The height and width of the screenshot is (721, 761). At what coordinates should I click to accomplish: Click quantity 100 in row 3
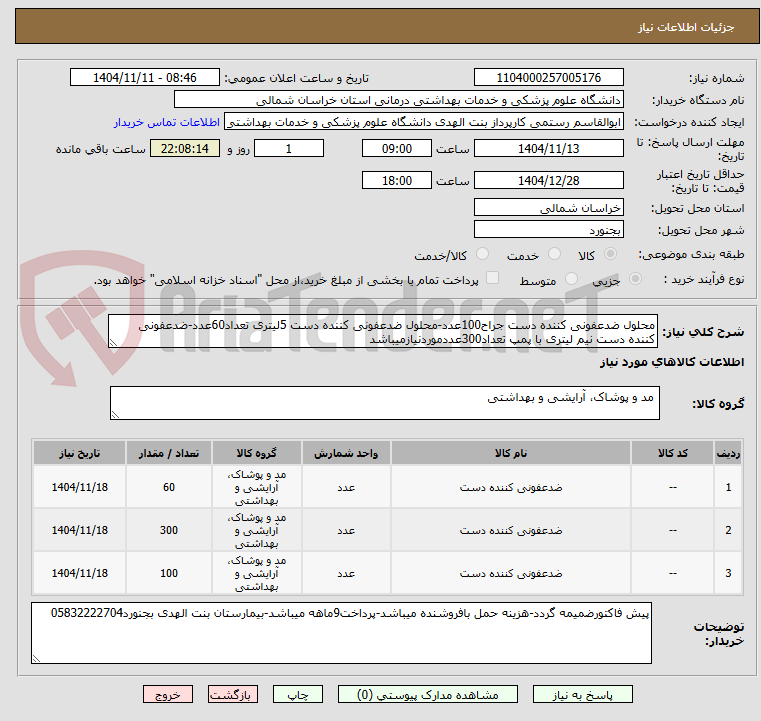168,573
